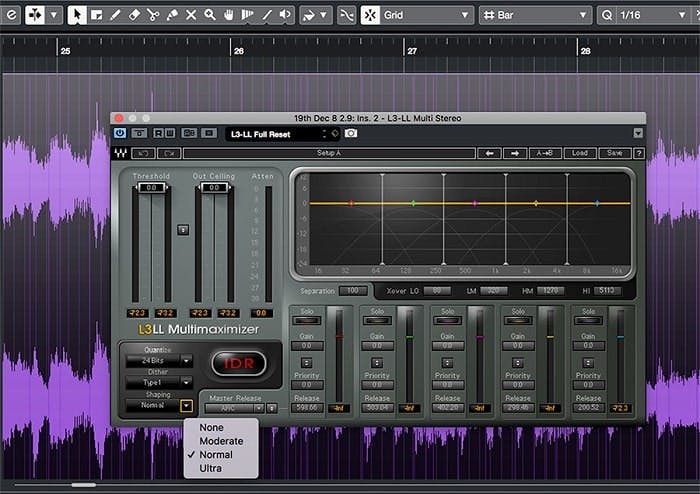The width and height of the screenshot is (700, 494).
Task: Choose Ultra in Shaping menu
Action: click(210, 469)
